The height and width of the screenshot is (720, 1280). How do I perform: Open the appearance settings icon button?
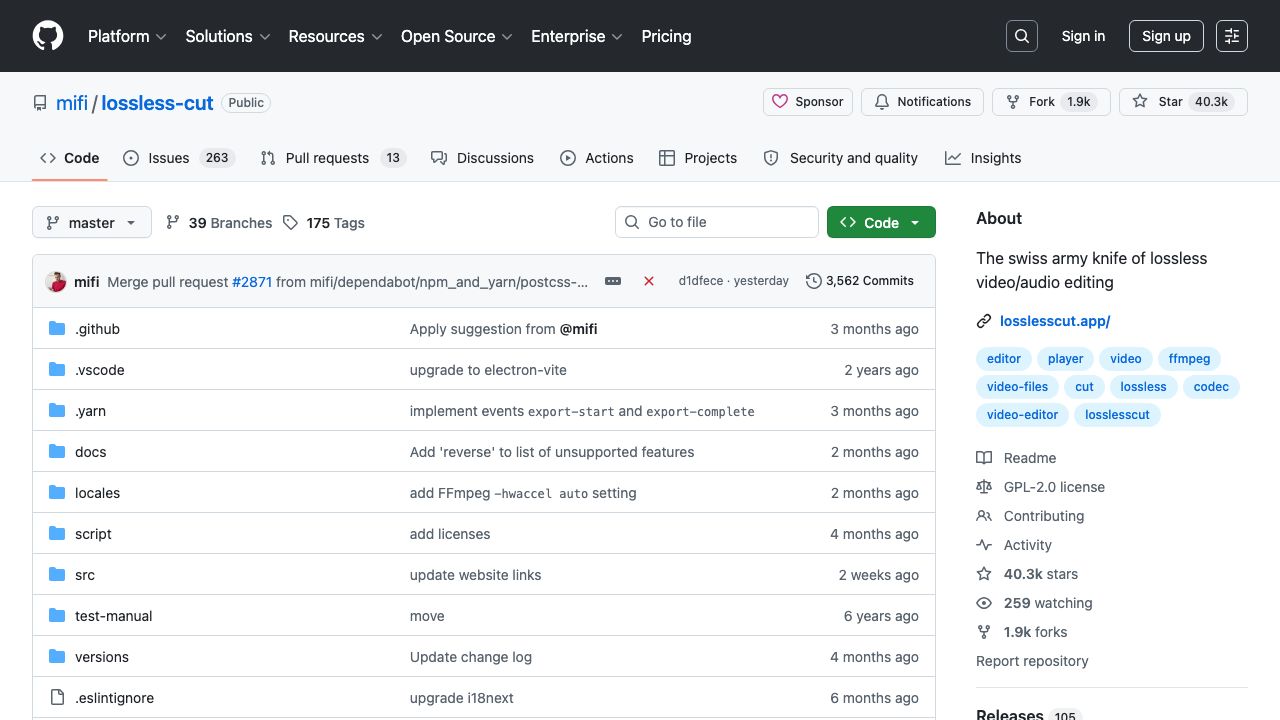1232,36
